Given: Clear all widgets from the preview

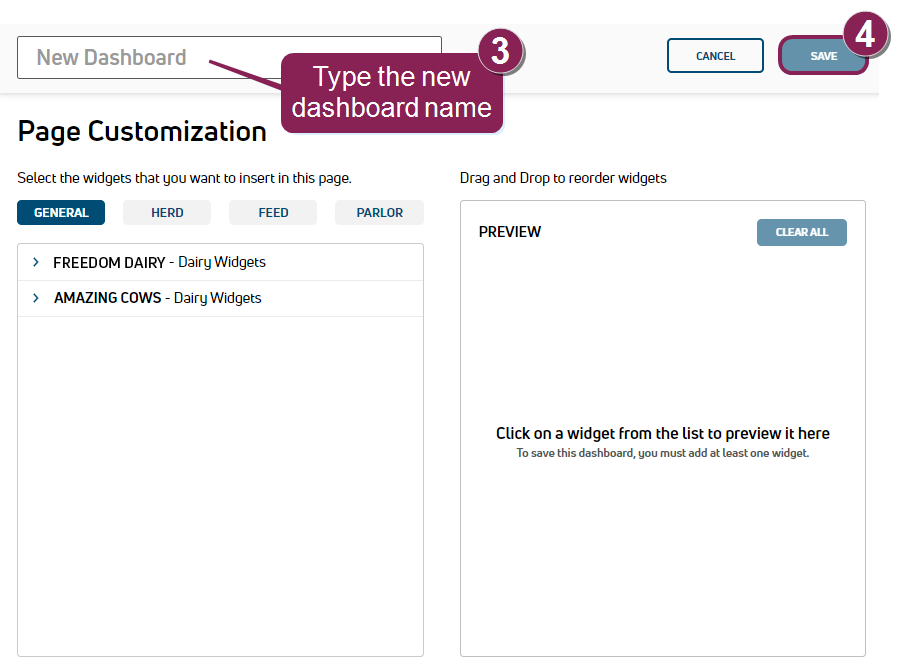Looking at the screenshot, I should 801,232.
